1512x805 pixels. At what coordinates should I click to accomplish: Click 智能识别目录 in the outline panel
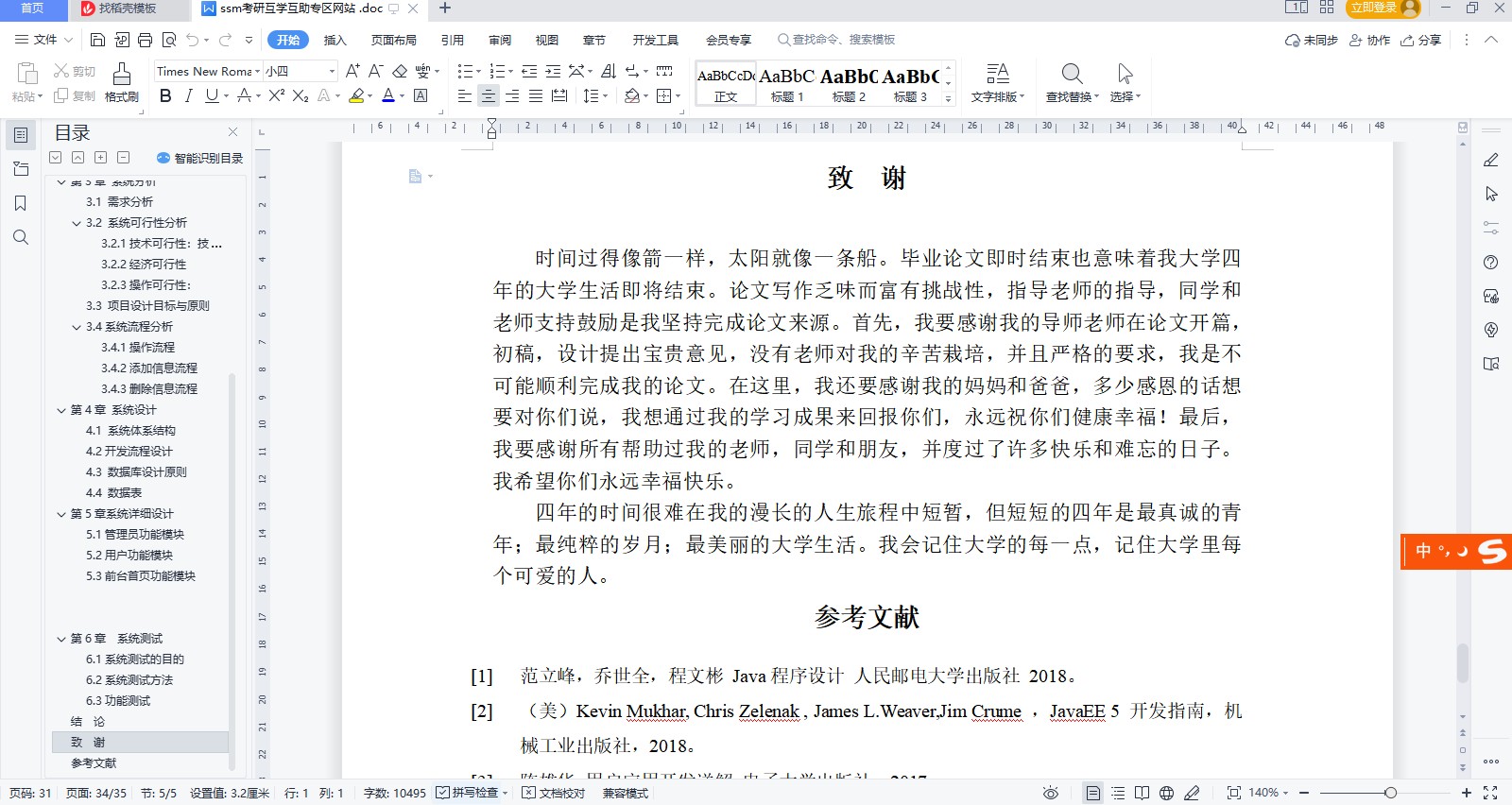tap(200, 158)
